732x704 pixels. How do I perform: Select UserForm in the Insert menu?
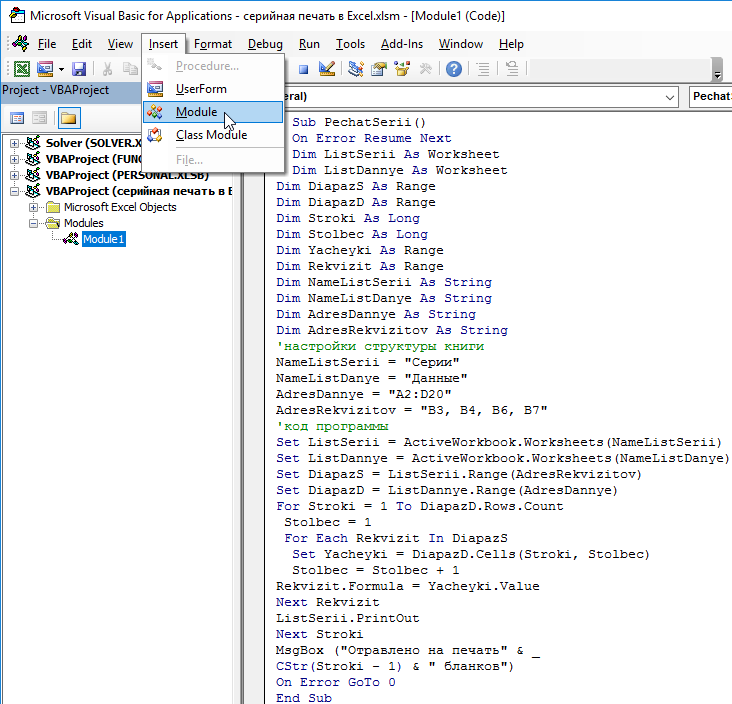[200, 89]
